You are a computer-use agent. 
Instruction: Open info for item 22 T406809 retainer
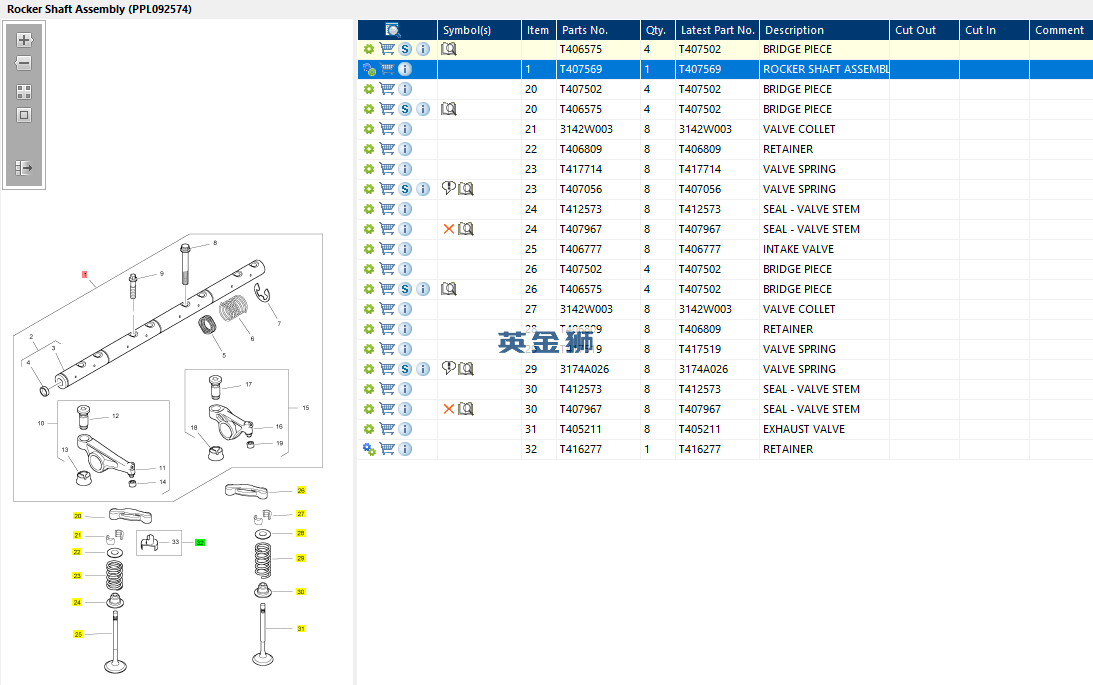pos(405,149)
